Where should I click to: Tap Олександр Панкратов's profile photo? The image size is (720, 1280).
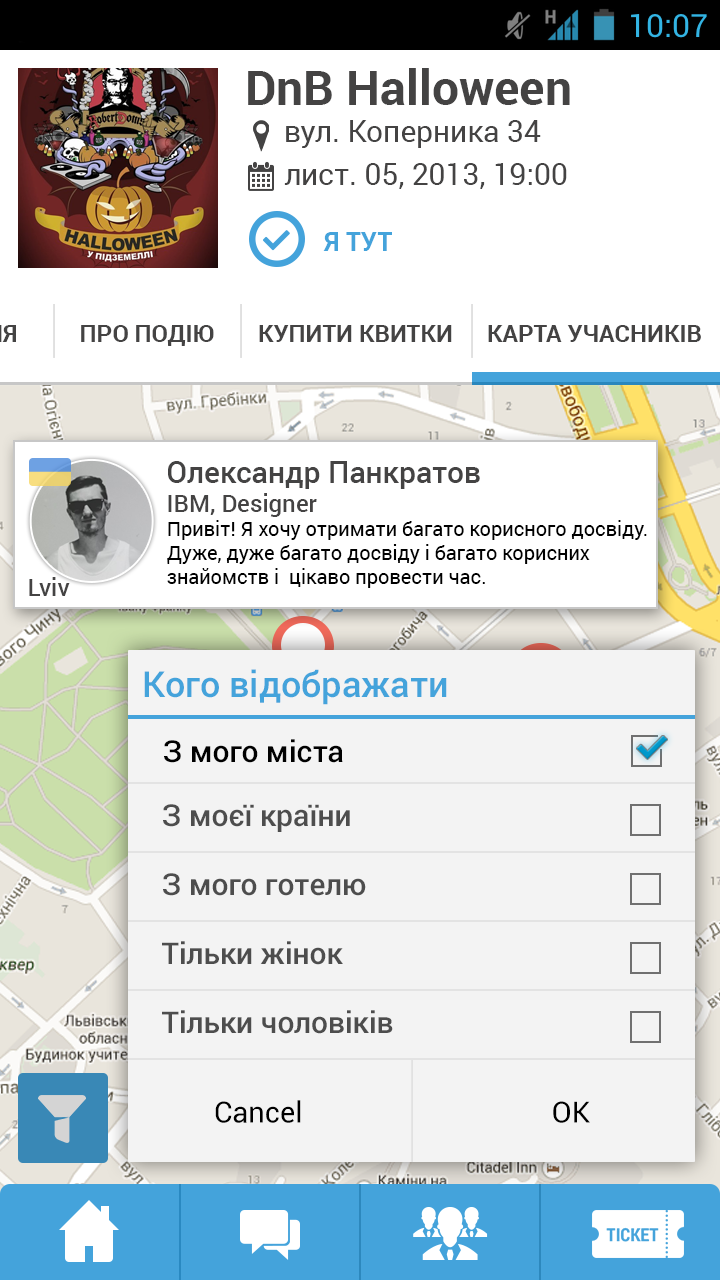point(92,521)
